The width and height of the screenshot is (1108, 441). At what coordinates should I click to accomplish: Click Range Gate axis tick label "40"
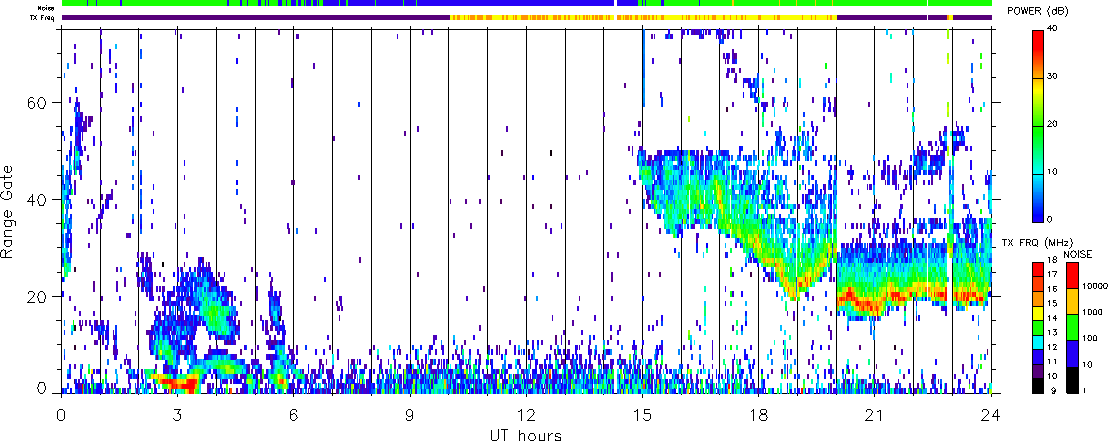[39, 200]
